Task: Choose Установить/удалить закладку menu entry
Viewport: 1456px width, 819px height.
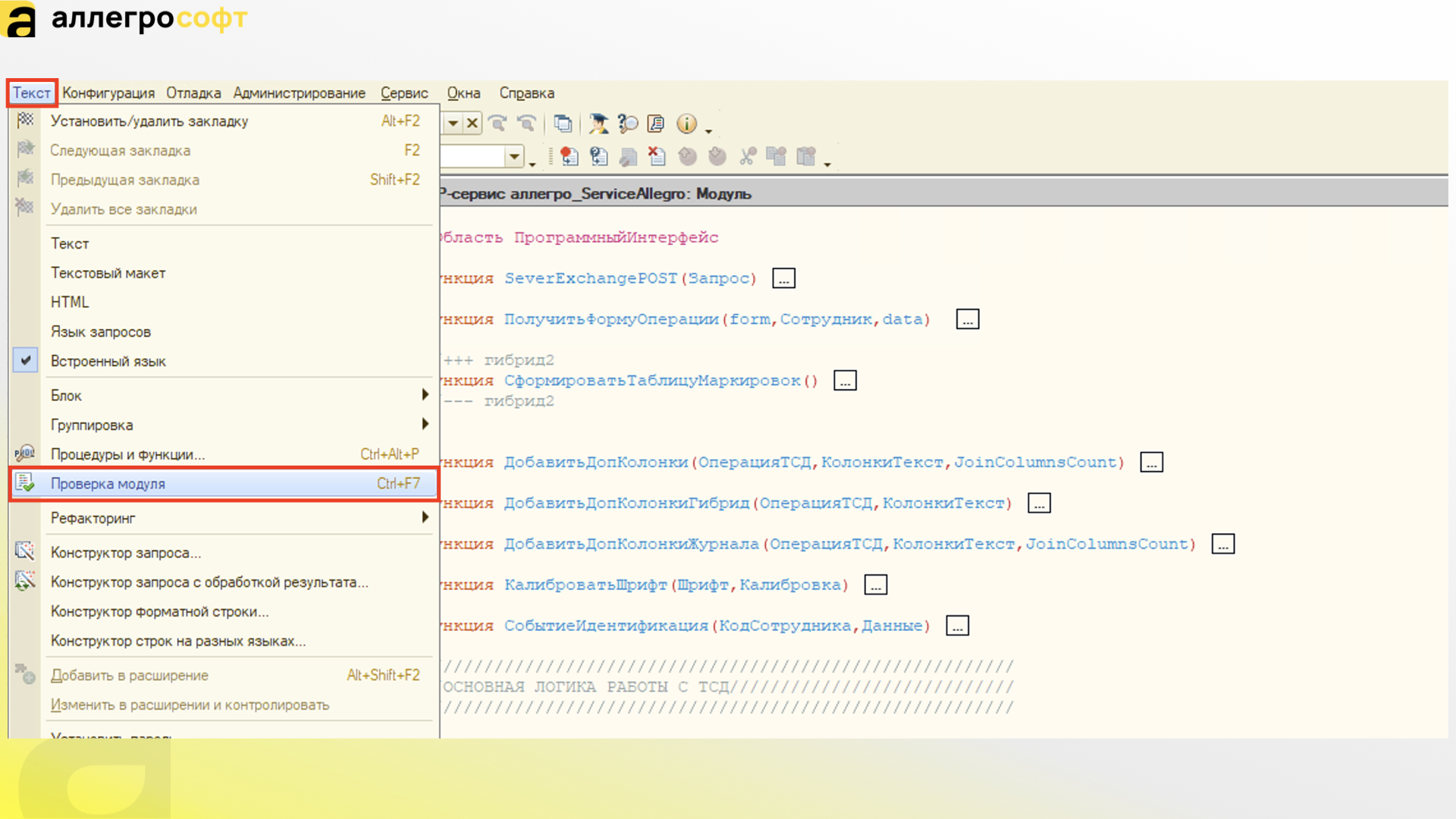Action: (x=224, y=121)
